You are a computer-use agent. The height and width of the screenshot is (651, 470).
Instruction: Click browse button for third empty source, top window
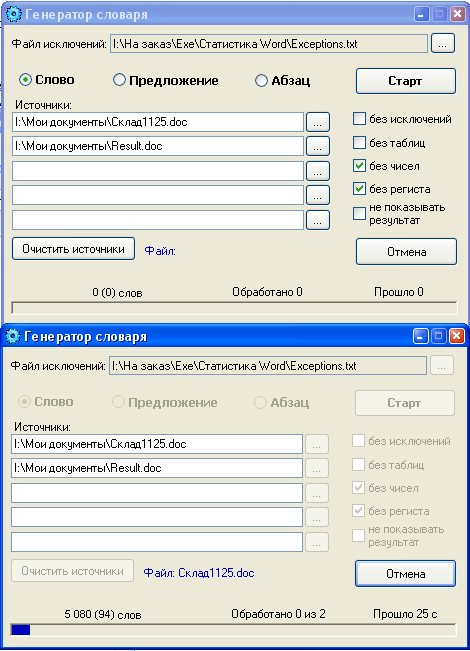tap(318, 171)
